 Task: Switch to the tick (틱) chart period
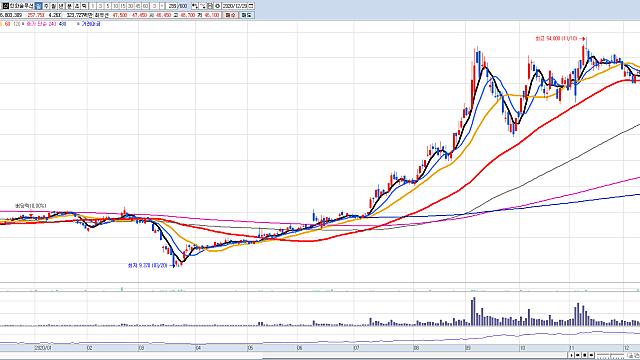(x=84, y=6)
